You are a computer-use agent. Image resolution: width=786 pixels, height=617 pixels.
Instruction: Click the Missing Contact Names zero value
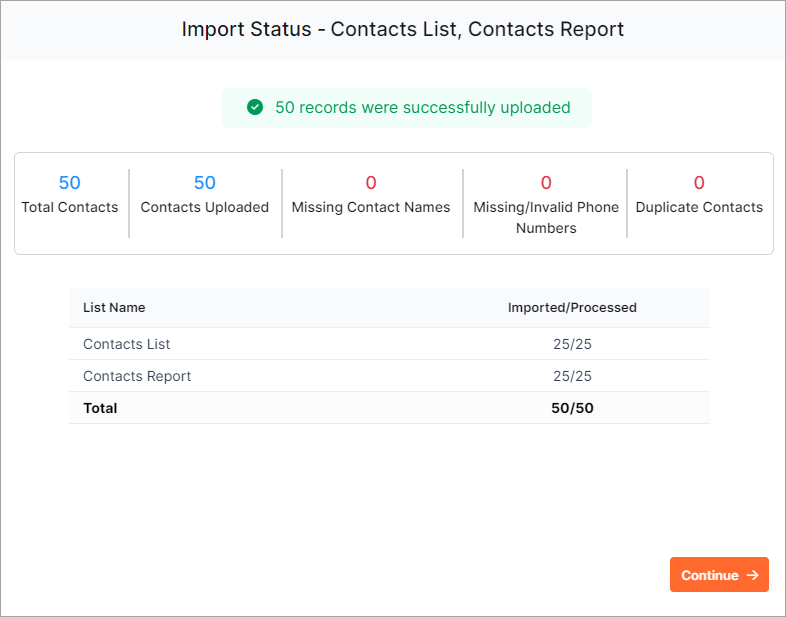(x=371, y=182)
